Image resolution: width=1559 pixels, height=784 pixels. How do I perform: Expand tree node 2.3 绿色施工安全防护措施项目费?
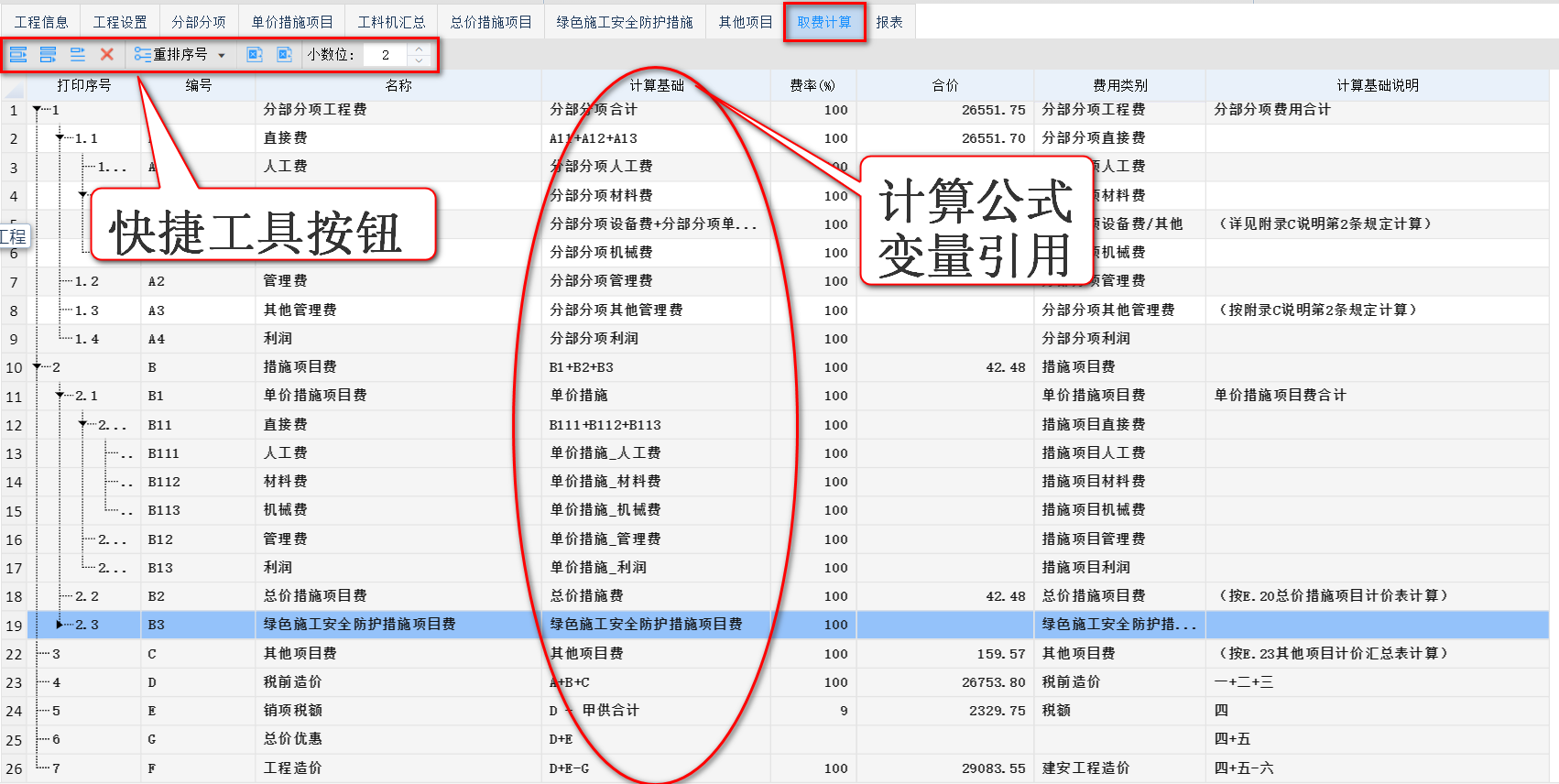click(x=60, y=625)
